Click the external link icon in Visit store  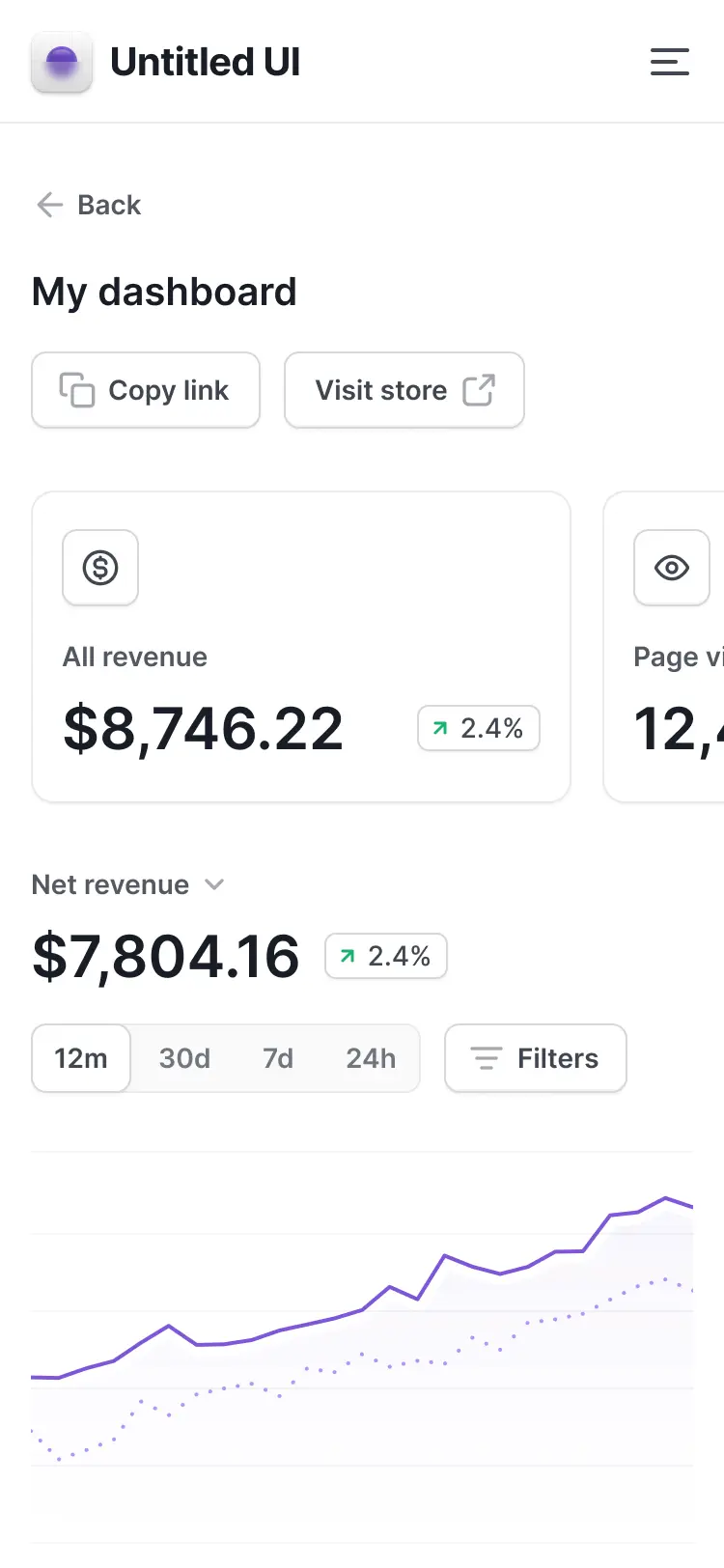pos(479,390)
